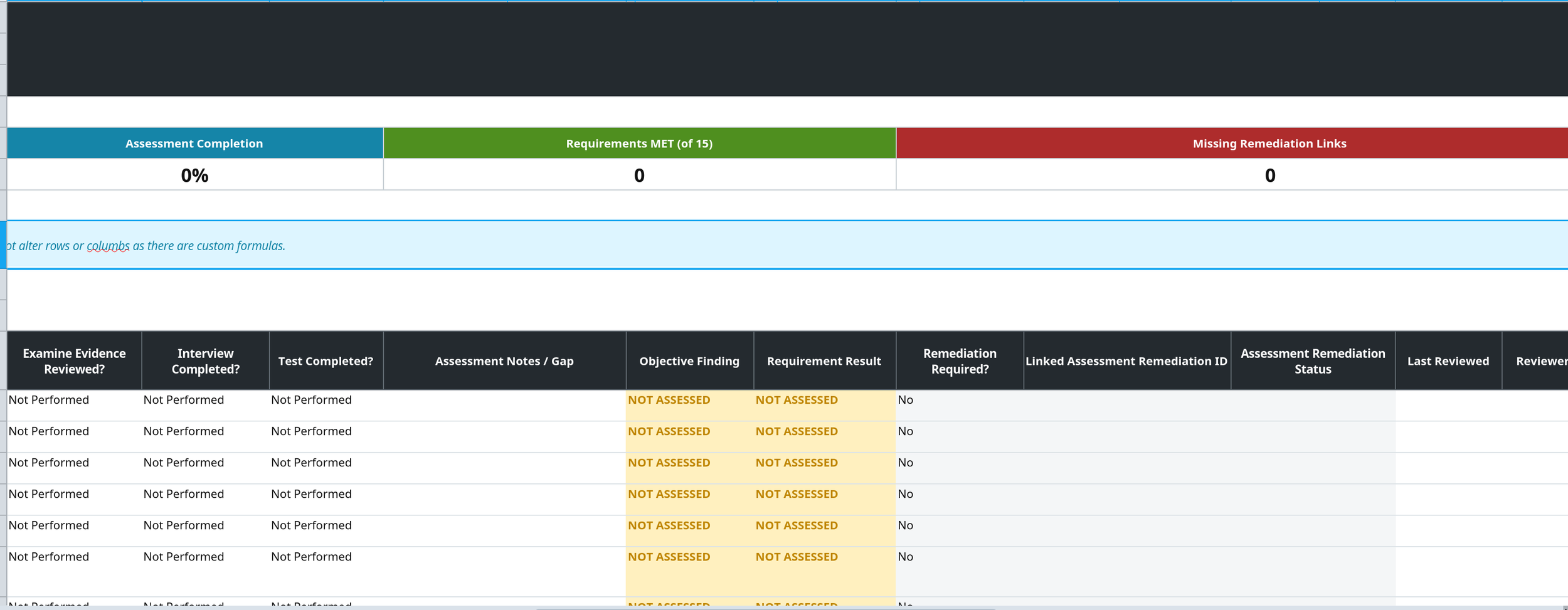Select the Requirements MET (of 15) header
The image size is (1568, 610).
(x=639, y=143)
